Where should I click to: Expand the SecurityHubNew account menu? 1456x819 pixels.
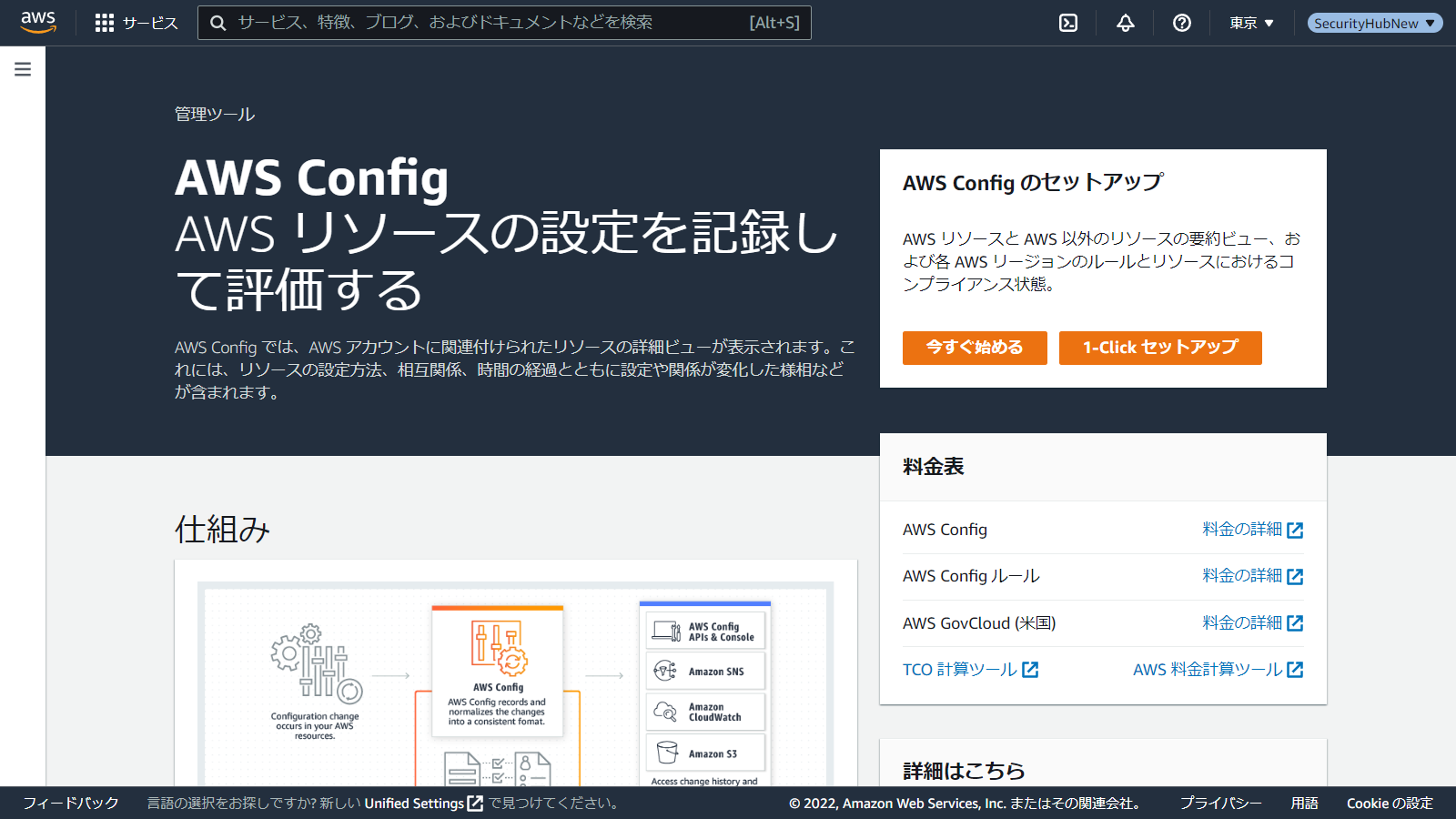[x=1374, y=23]
